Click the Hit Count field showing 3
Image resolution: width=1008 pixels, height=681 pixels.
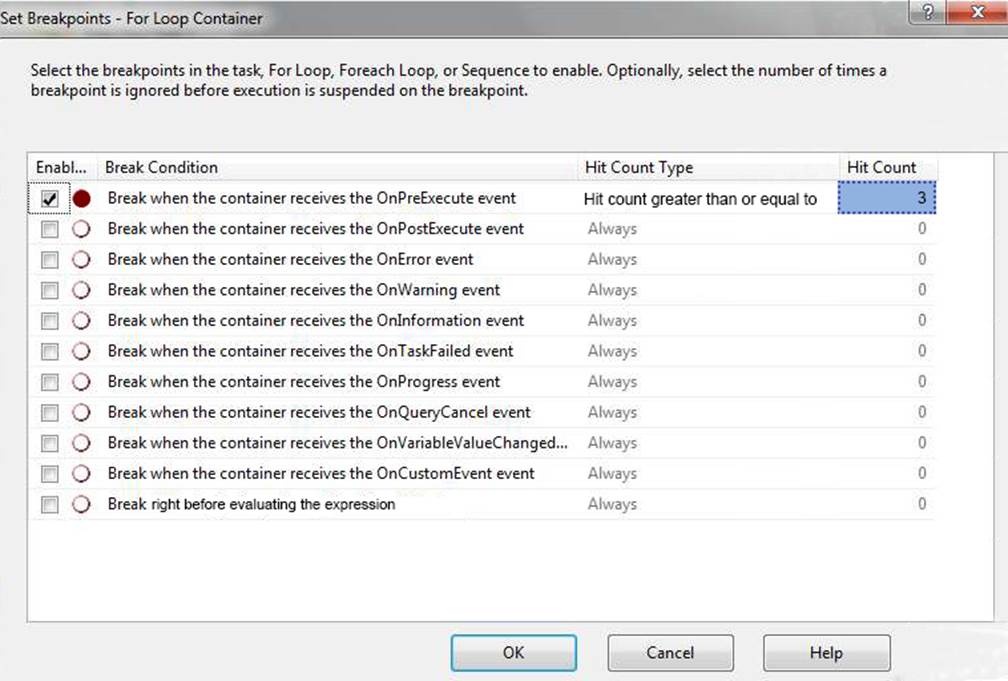(886, 199)
